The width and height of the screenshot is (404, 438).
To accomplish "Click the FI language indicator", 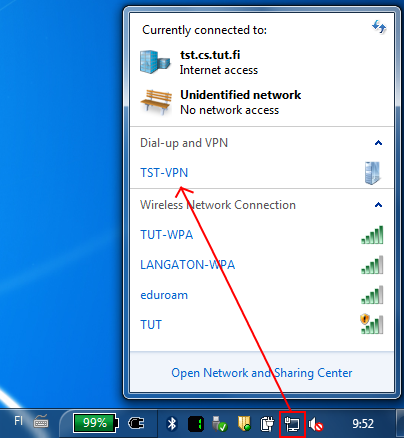I will pos(19,421).
